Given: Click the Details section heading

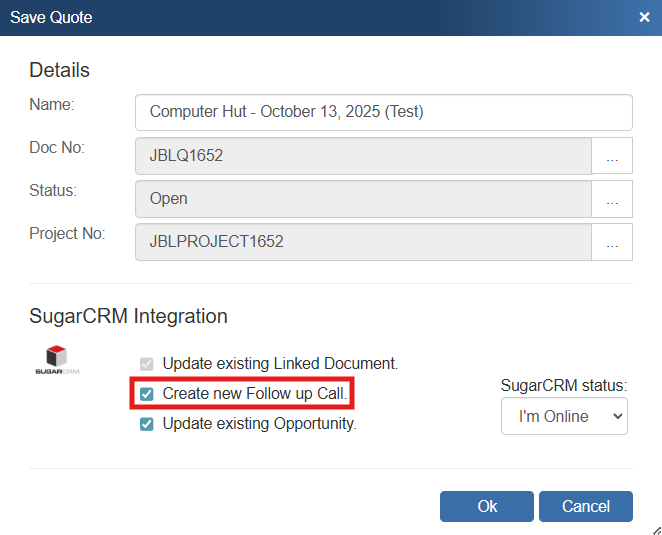Looking at the screenshot, I should (59, 70).
